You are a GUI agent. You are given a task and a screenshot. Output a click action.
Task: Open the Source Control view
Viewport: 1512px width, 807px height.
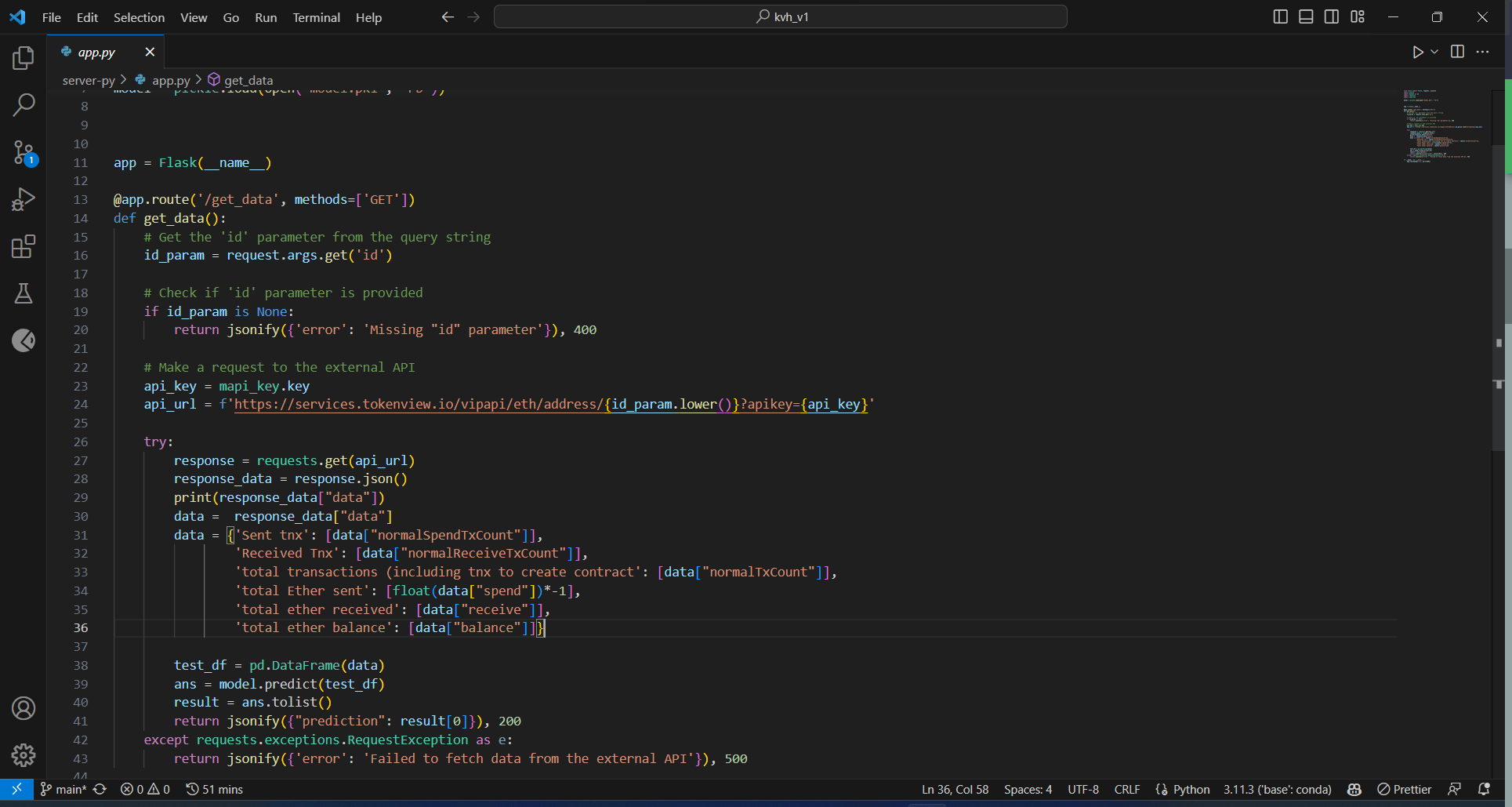pyautogui.click(x=24, y=152)
